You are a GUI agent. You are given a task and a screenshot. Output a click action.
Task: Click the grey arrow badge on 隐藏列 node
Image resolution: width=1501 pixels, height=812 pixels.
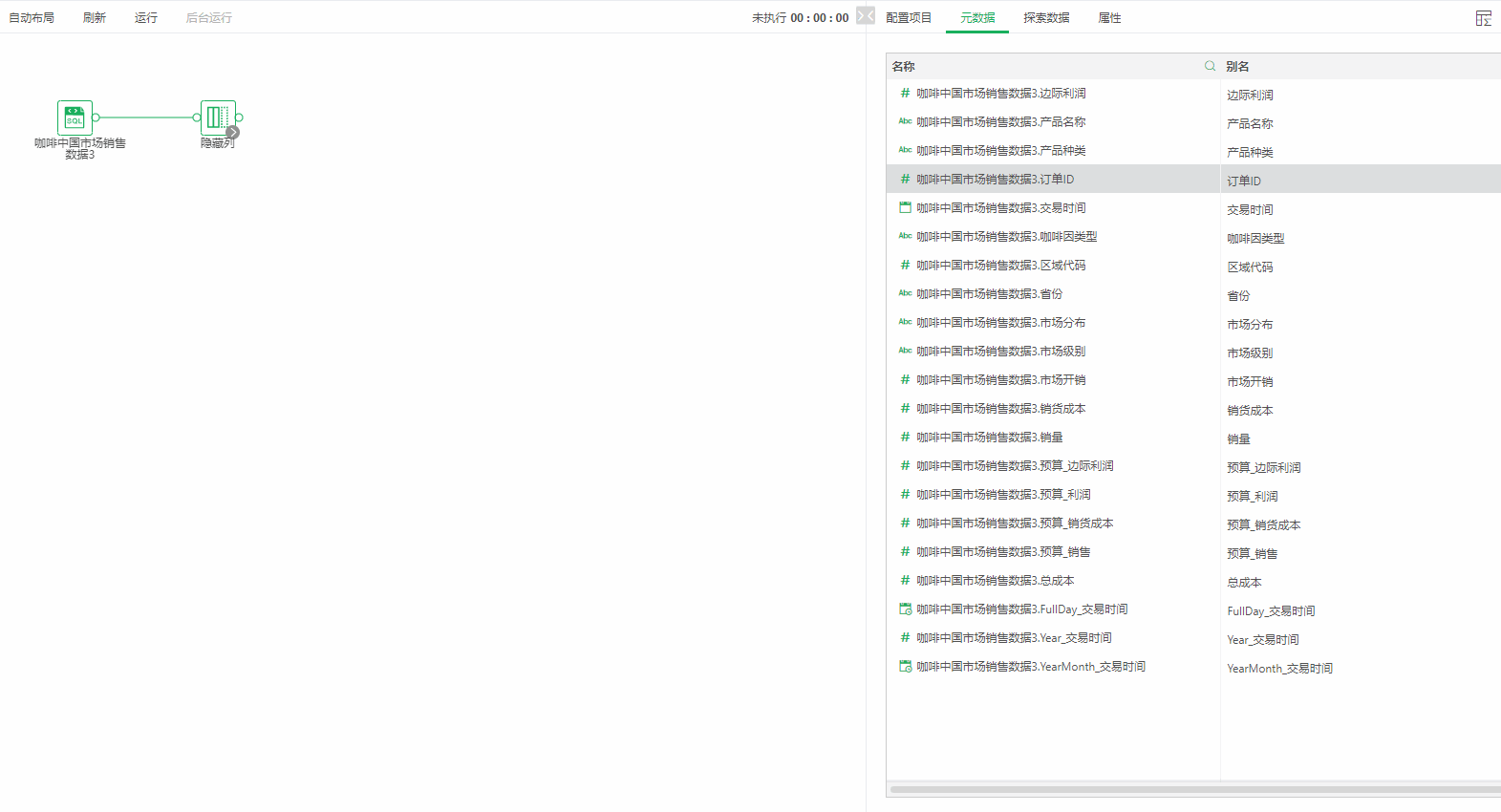[x=232, y=133]
